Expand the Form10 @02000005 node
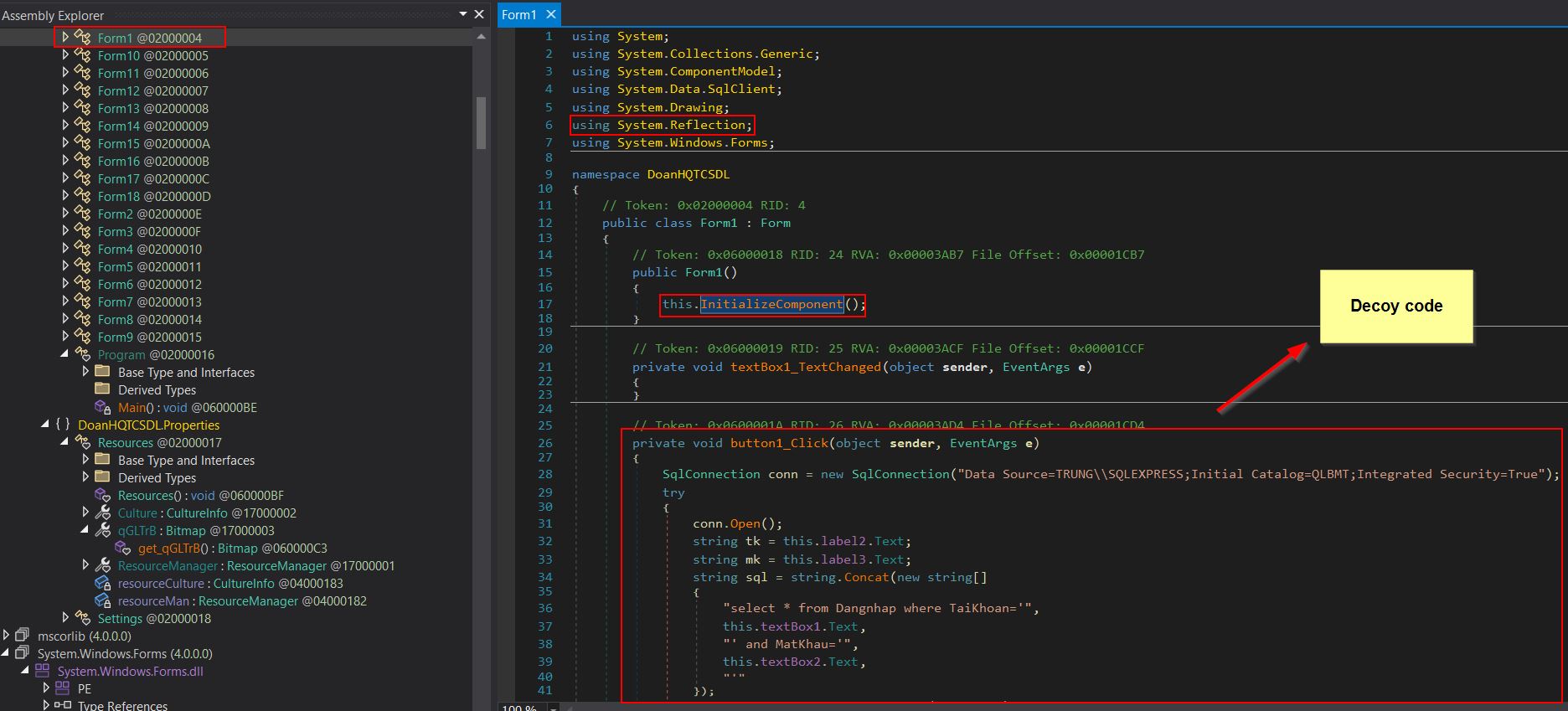Viewport: 1568px width, 711px height. click(65, 54)
